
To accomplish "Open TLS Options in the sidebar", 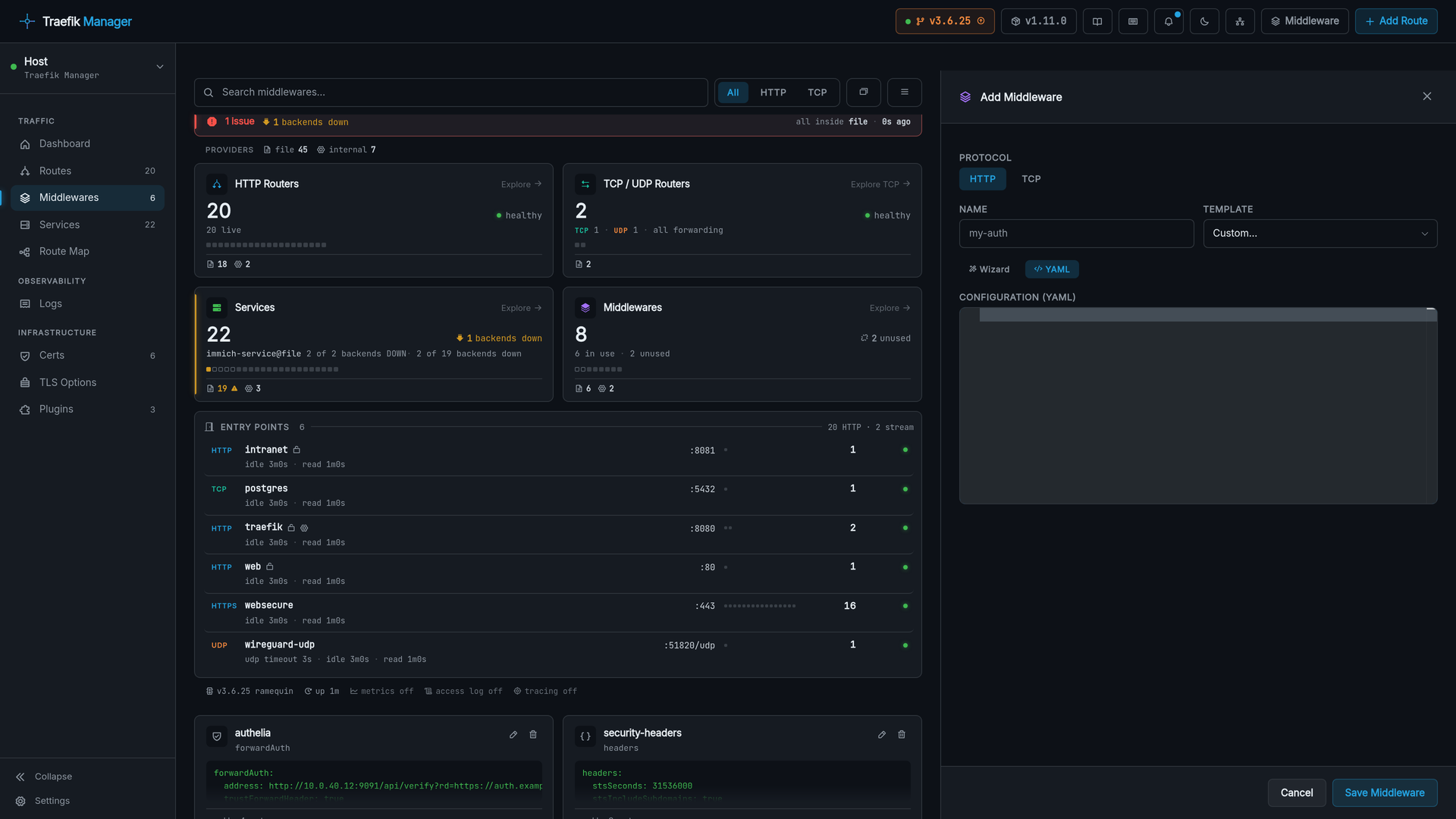I will pyautogui.click(x=87, y=383).
